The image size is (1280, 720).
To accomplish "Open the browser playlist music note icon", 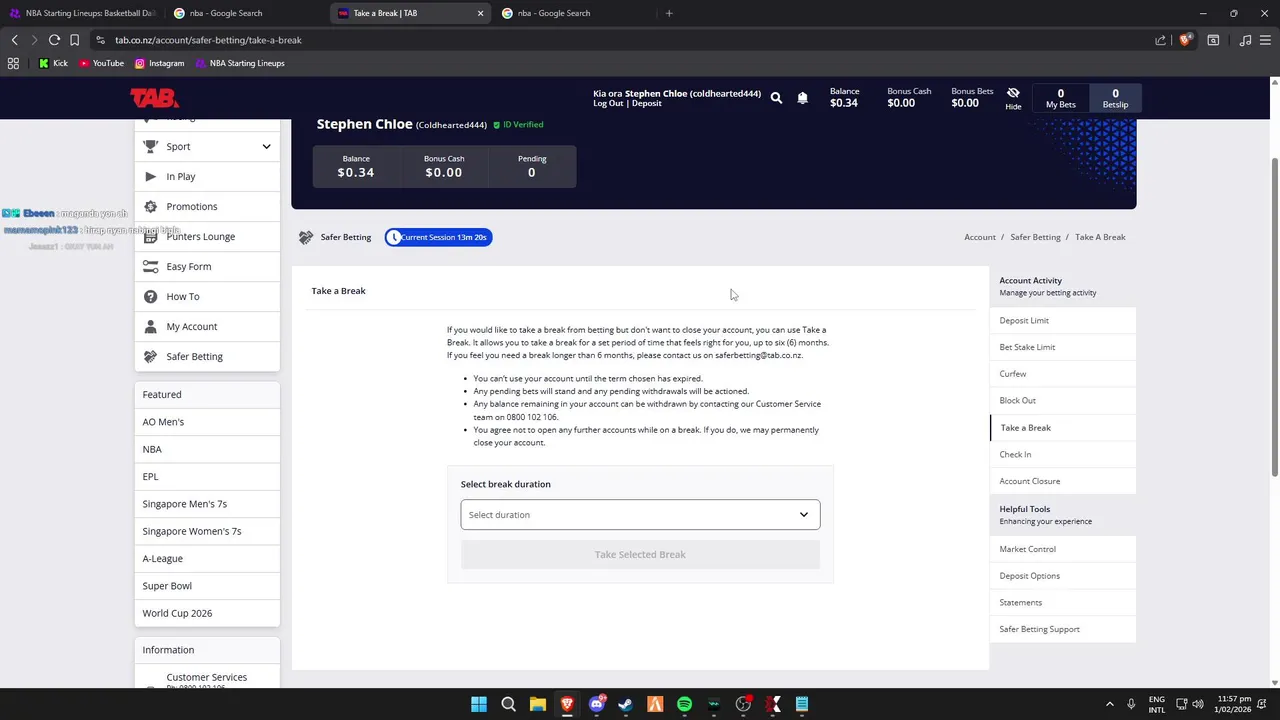I will [x=1245, y=40].
